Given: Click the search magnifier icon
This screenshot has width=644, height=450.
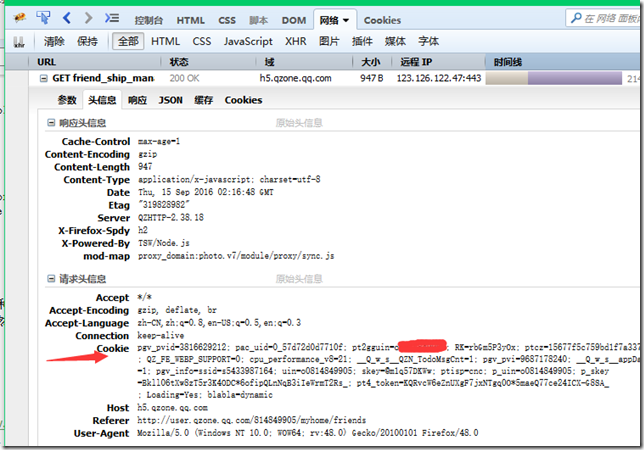Looking at the screenshot, I should pyautogui.click(x=576, y=18).
